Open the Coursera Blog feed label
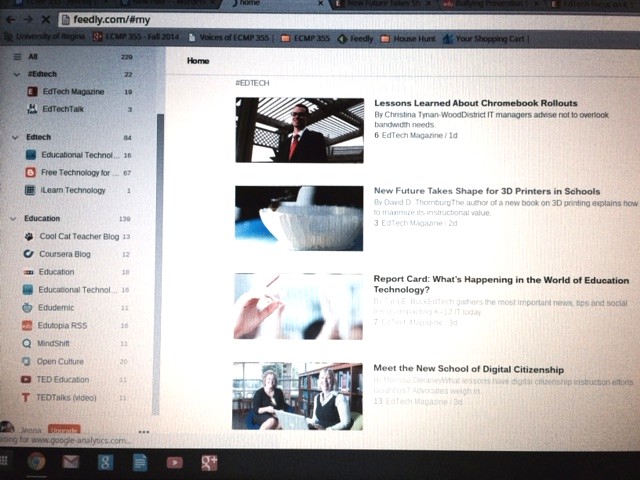The image size is (640, 480). (65, 254)
